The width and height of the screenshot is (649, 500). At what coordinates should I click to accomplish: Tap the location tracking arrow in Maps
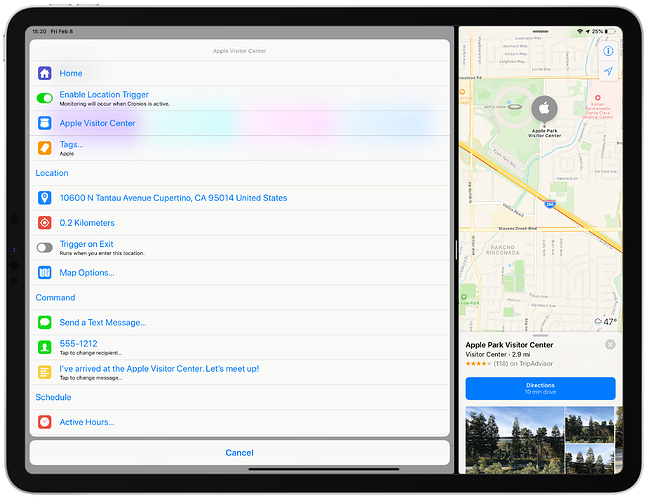point(608,71)
